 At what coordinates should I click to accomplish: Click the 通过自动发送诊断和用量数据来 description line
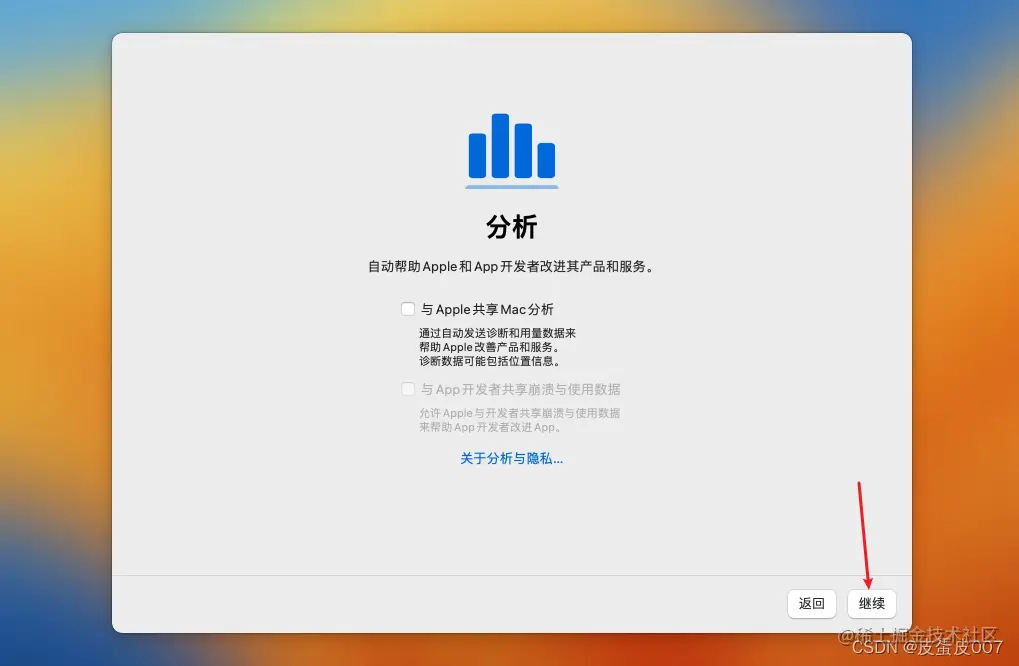point(497,333)
